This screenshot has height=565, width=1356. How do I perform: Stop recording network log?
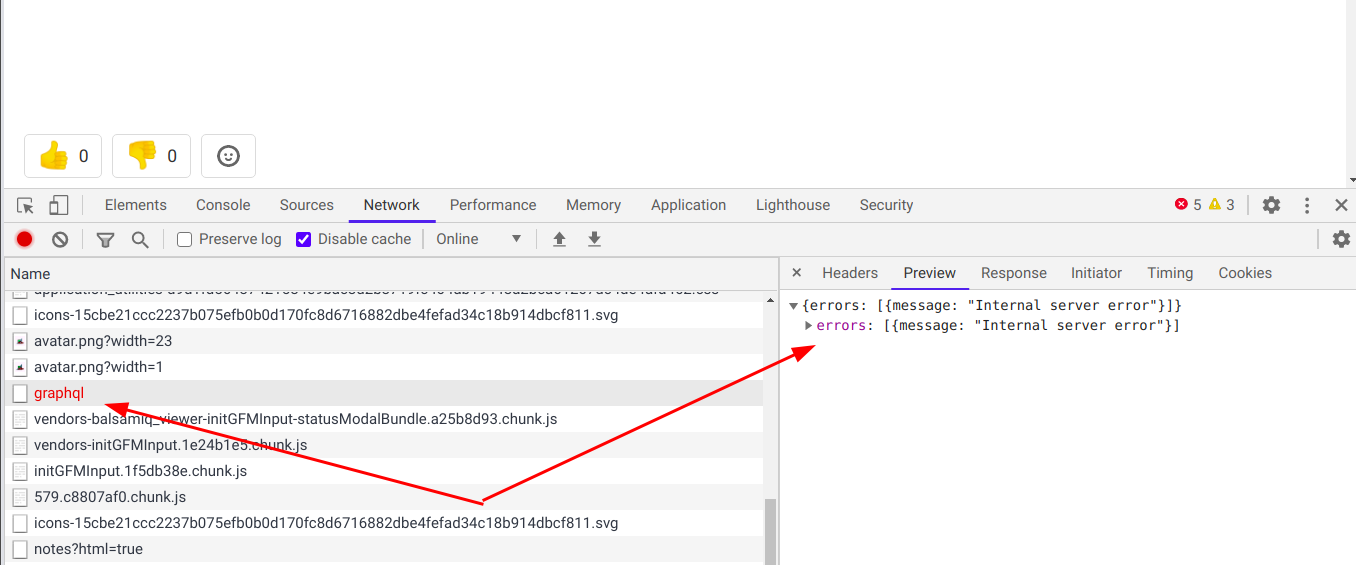[25, 239]
